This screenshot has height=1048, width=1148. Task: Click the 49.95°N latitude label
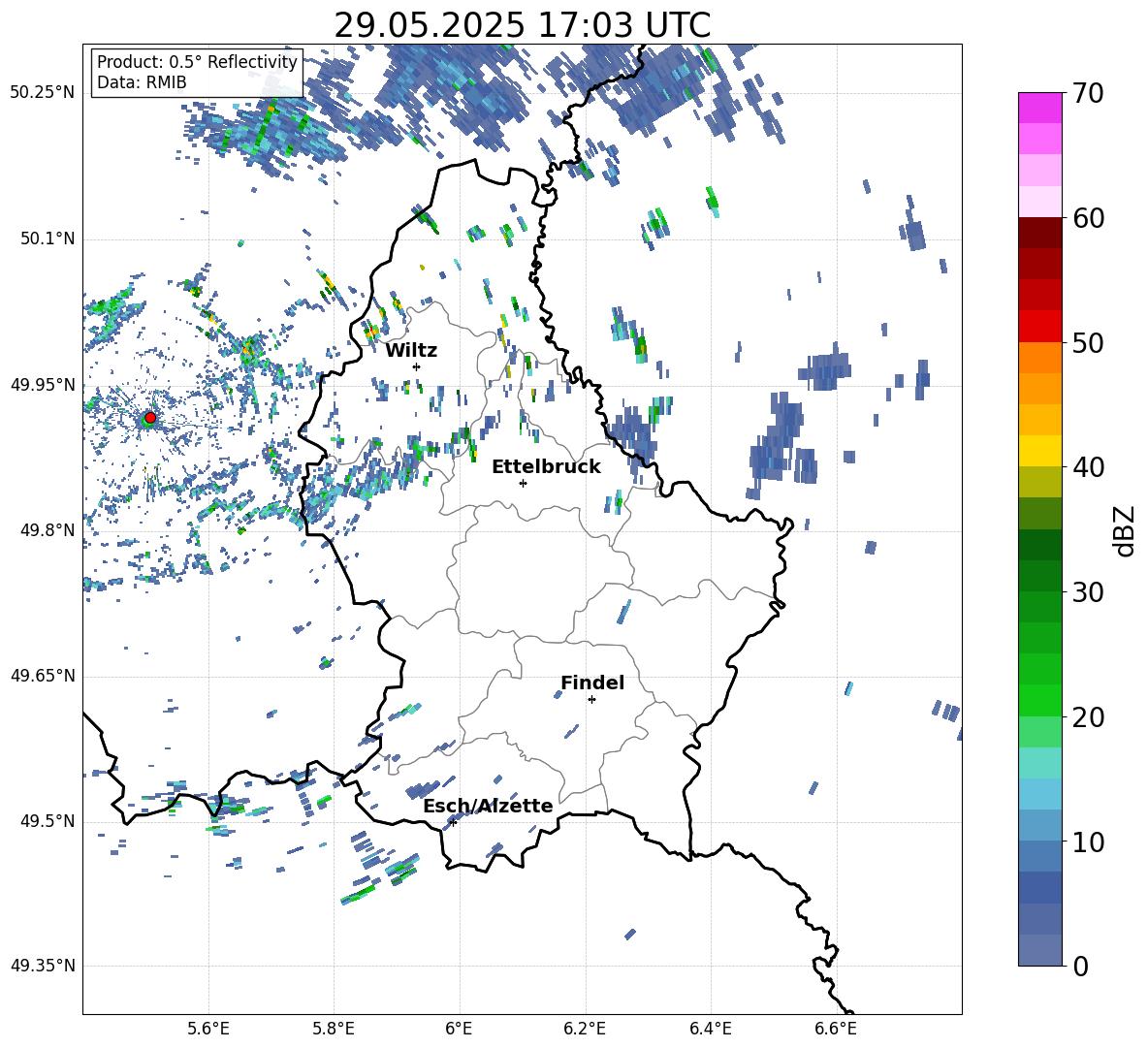[43, 384]
